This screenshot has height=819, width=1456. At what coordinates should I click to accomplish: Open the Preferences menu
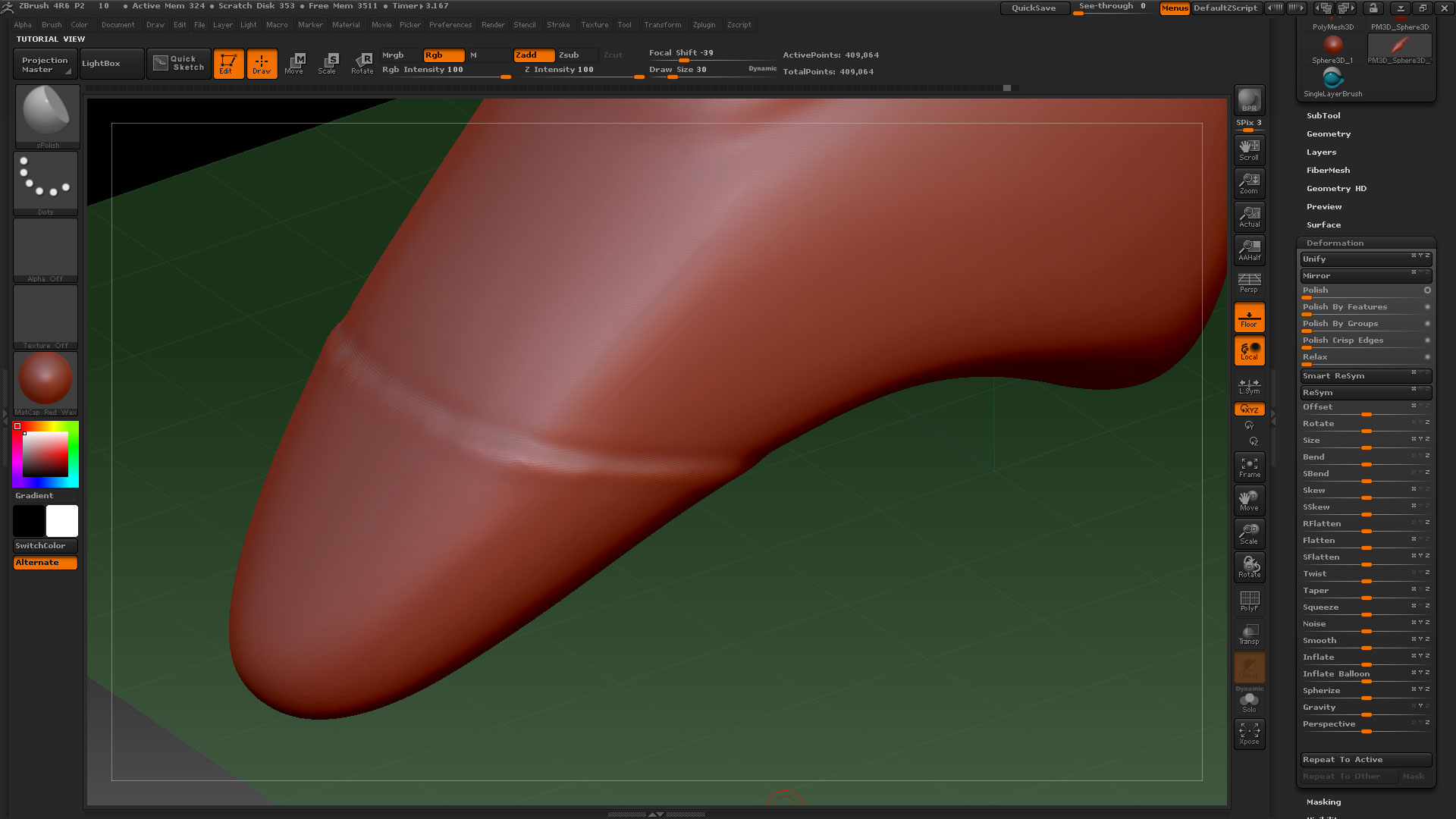click(x=450, y=25)
